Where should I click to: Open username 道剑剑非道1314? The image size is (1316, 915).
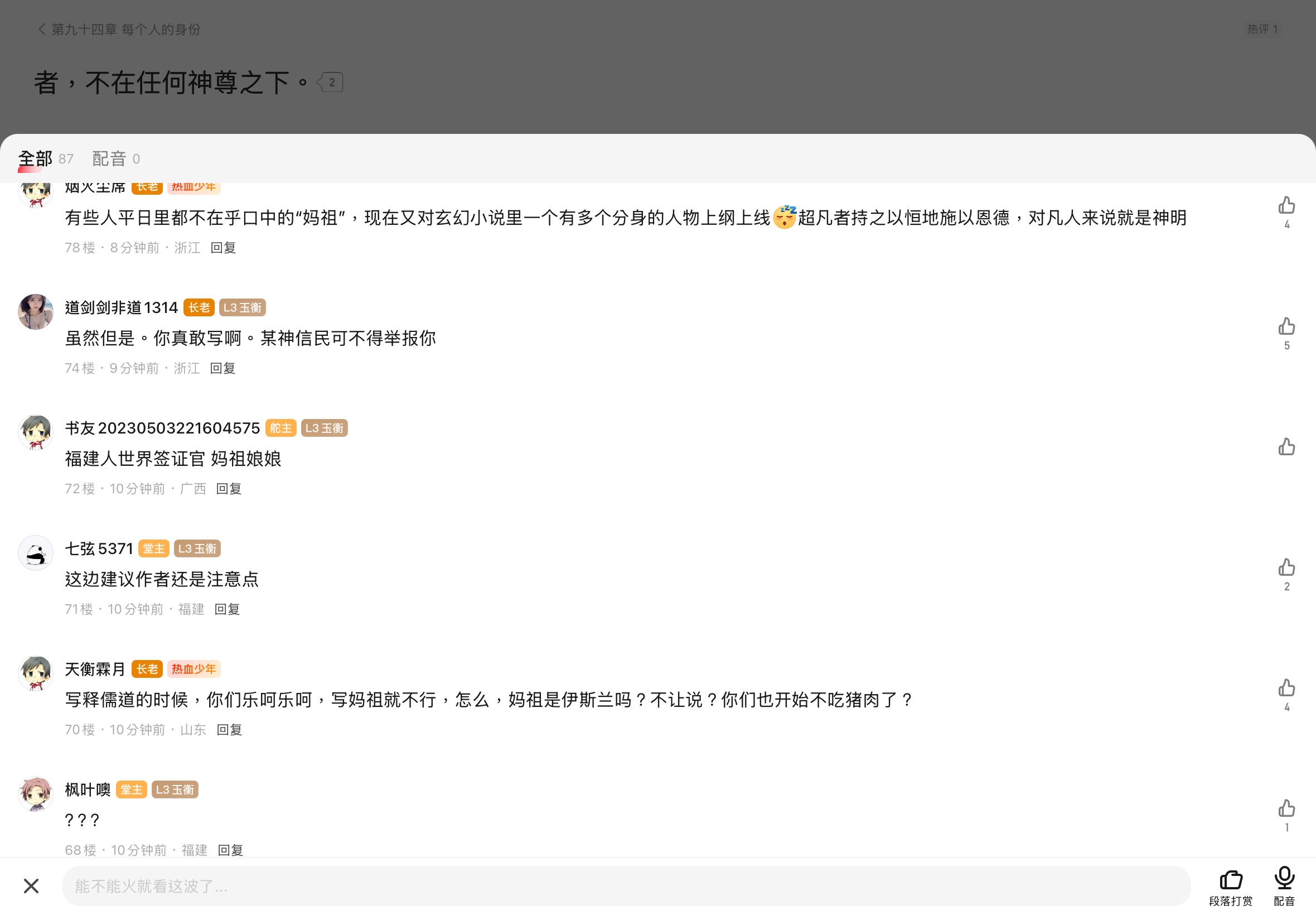point(122,308)
